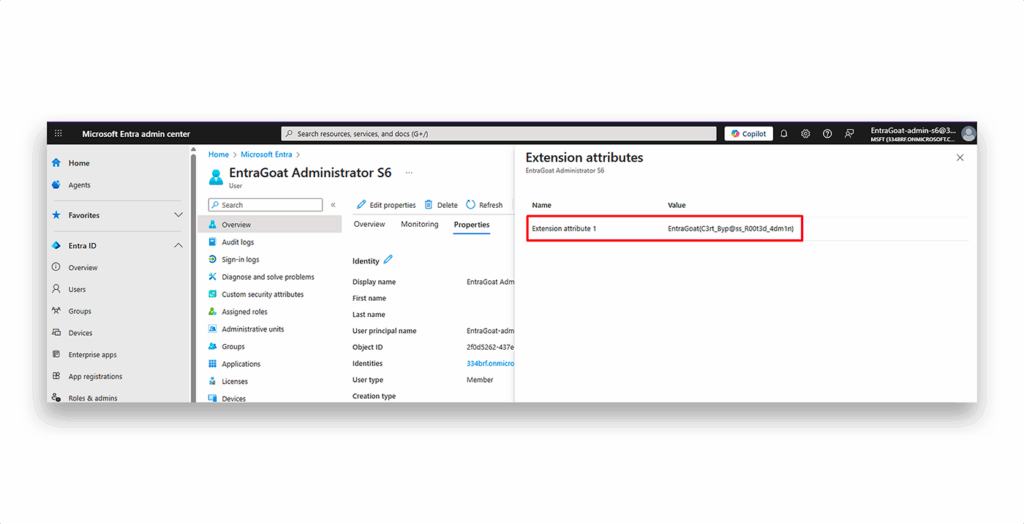The image size is (1024, 524).
Task: Click the Copilot button
Action: pyautogui.click(x=748, y=133)
